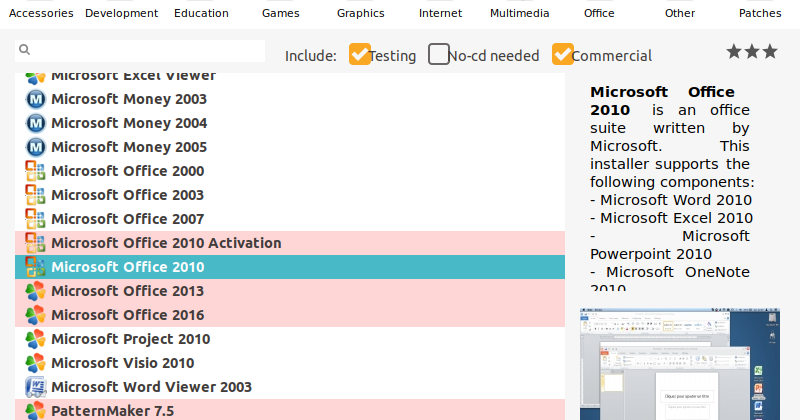Select Microsoft Office 2000 text

coord(128,171)
